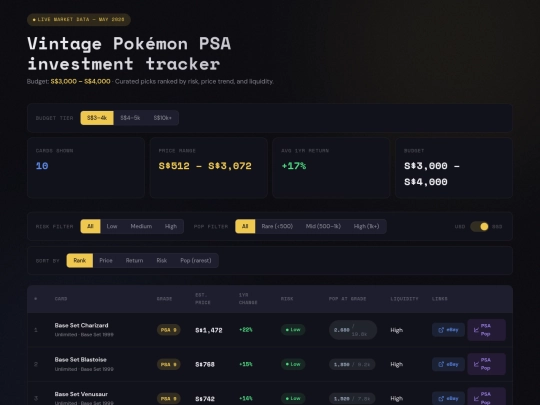Click the Liquidity column header

tap(404, 299)
